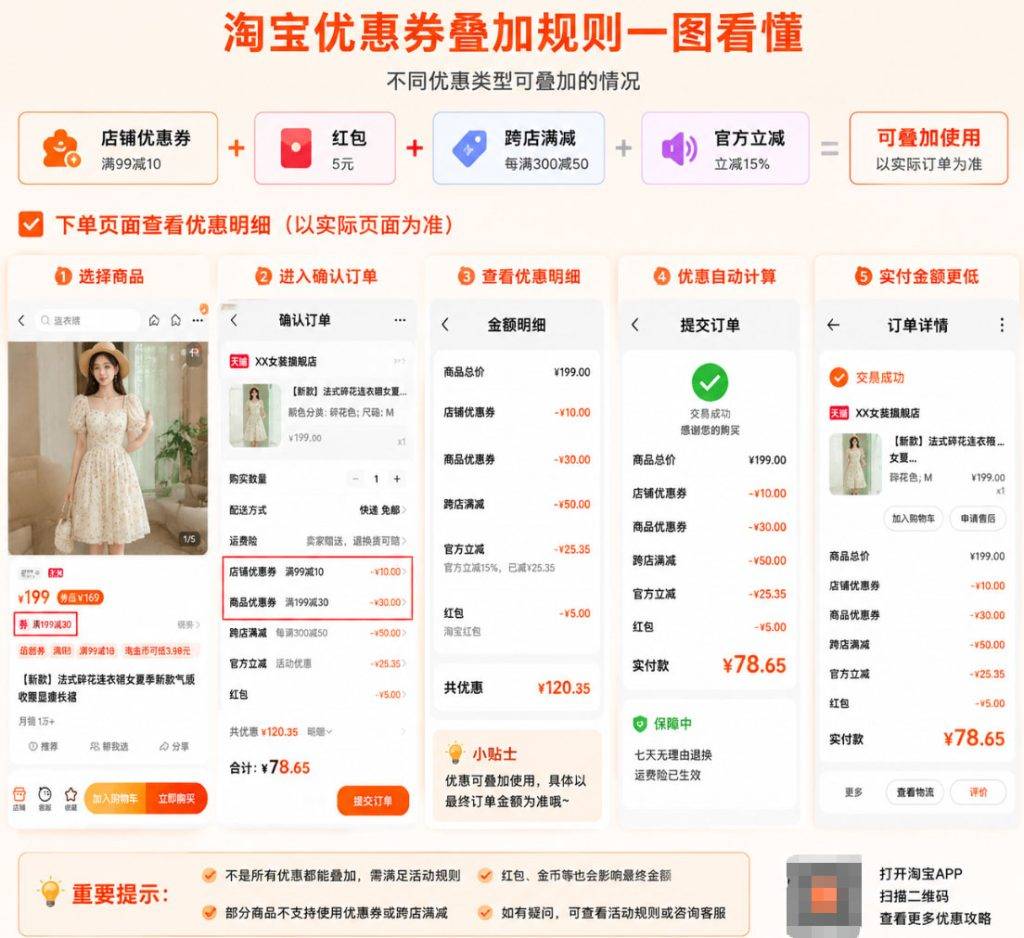Tap the 评价 button
1024x938 pixels.
(978, 792)
